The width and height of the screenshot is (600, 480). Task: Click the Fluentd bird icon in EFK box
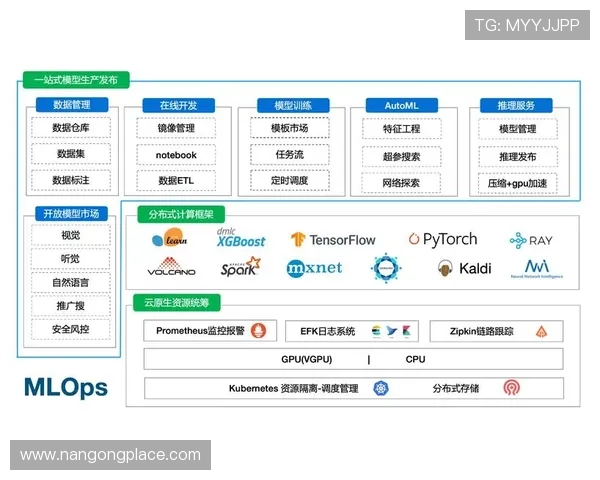(391, 331)
